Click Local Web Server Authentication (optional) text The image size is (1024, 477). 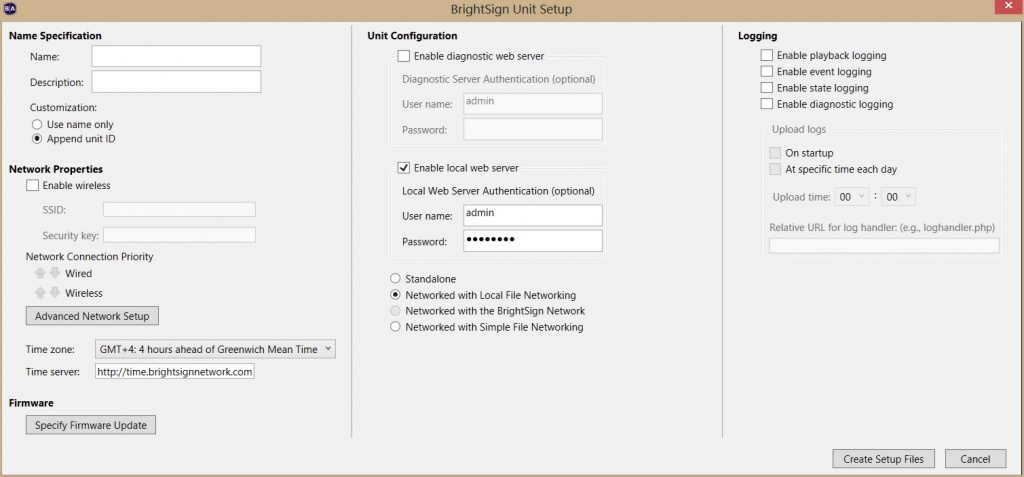pyautogui.click(x=498, y=191)
